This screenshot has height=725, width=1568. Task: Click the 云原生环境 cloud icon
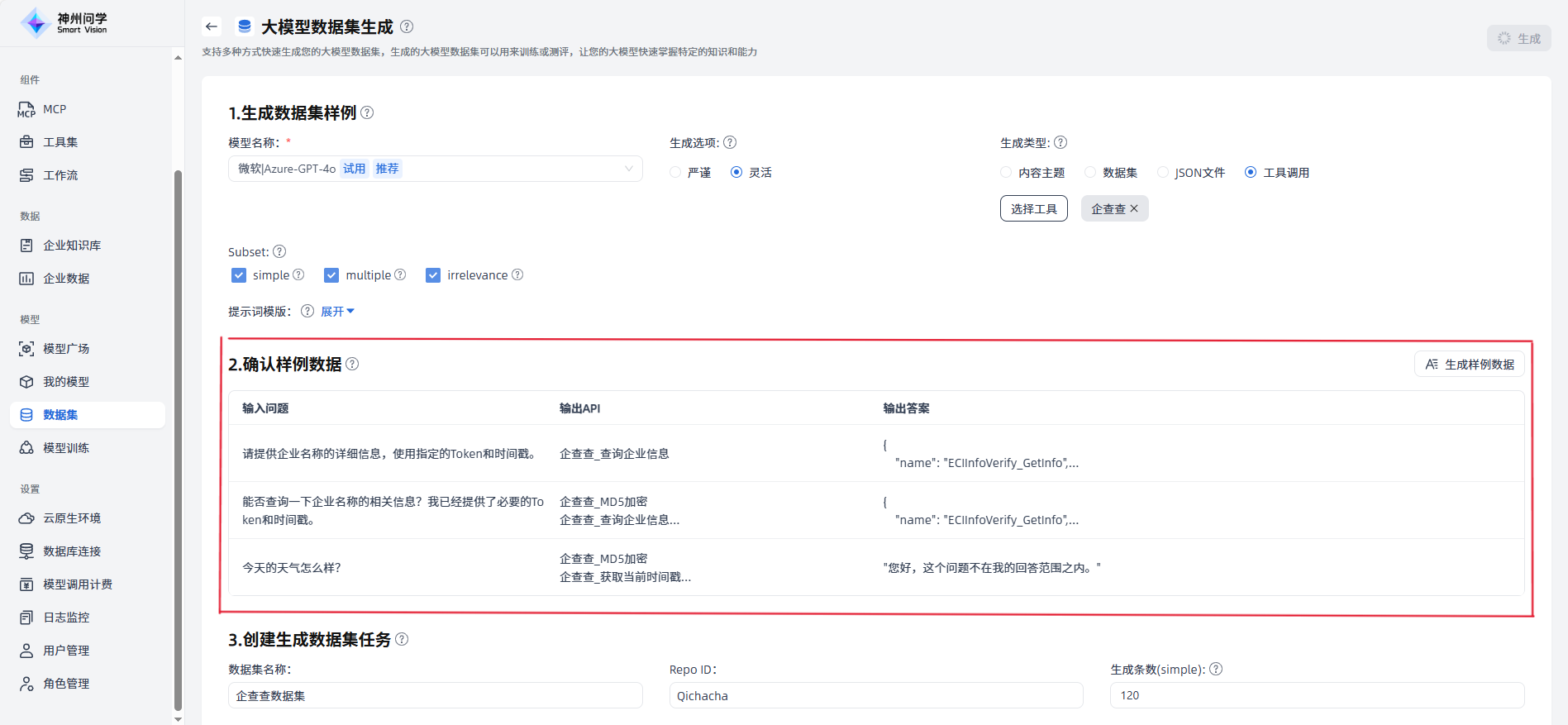[x=26, y=518]
